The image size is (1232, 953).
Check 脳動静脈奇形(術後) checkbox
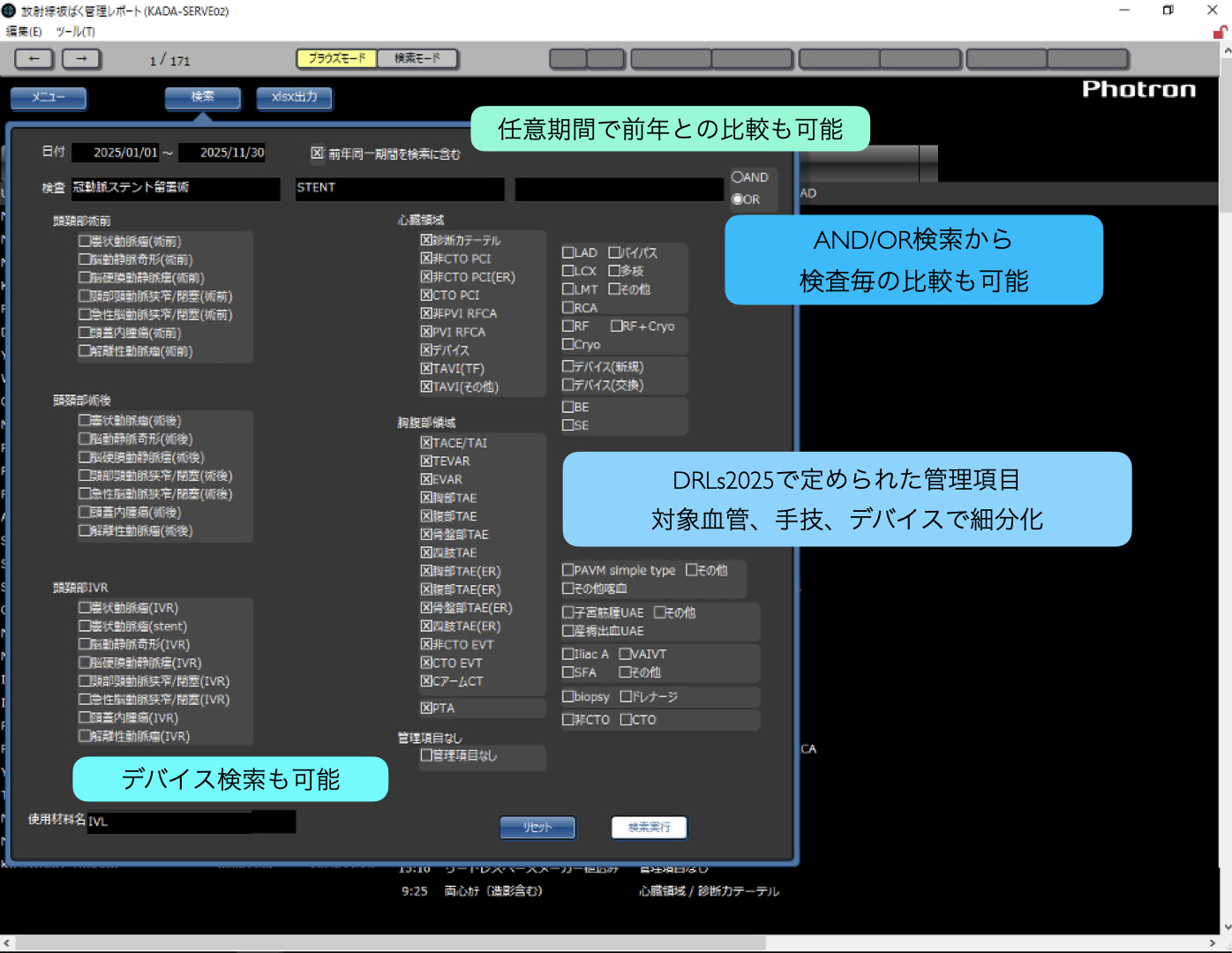tap(85, 439)
